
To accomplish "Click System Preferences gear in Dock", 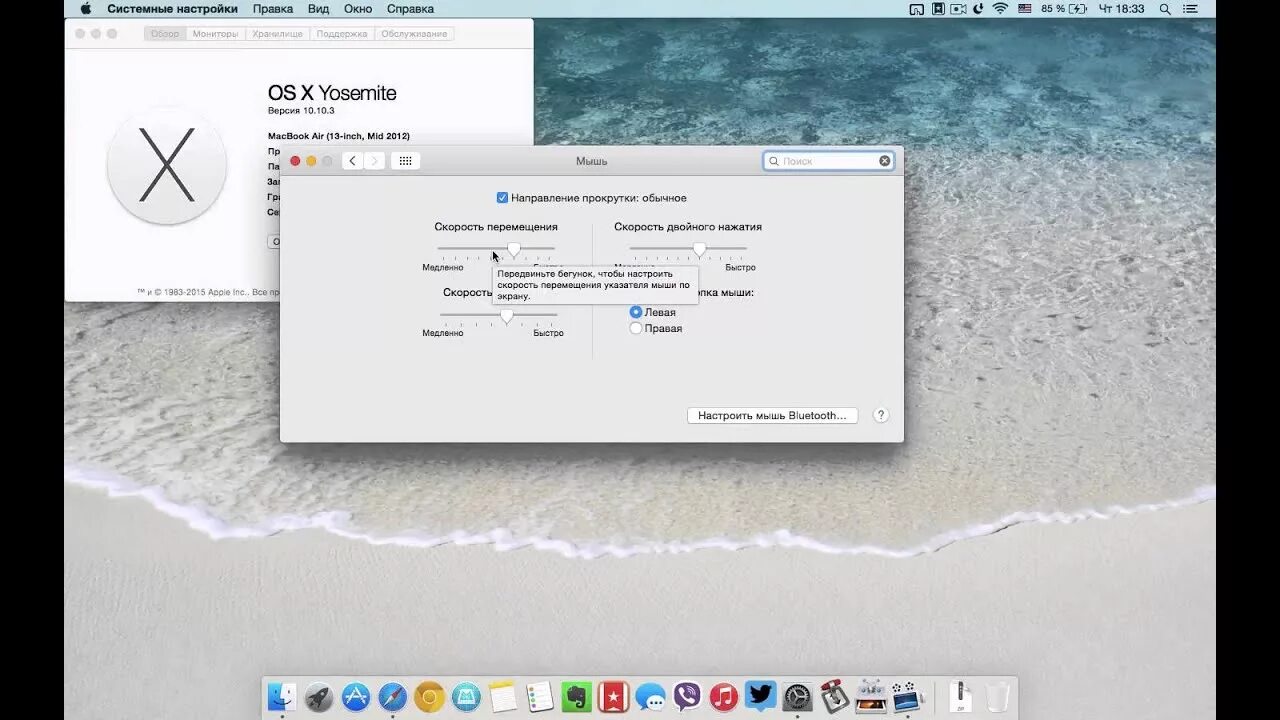I will click(797, 696).
